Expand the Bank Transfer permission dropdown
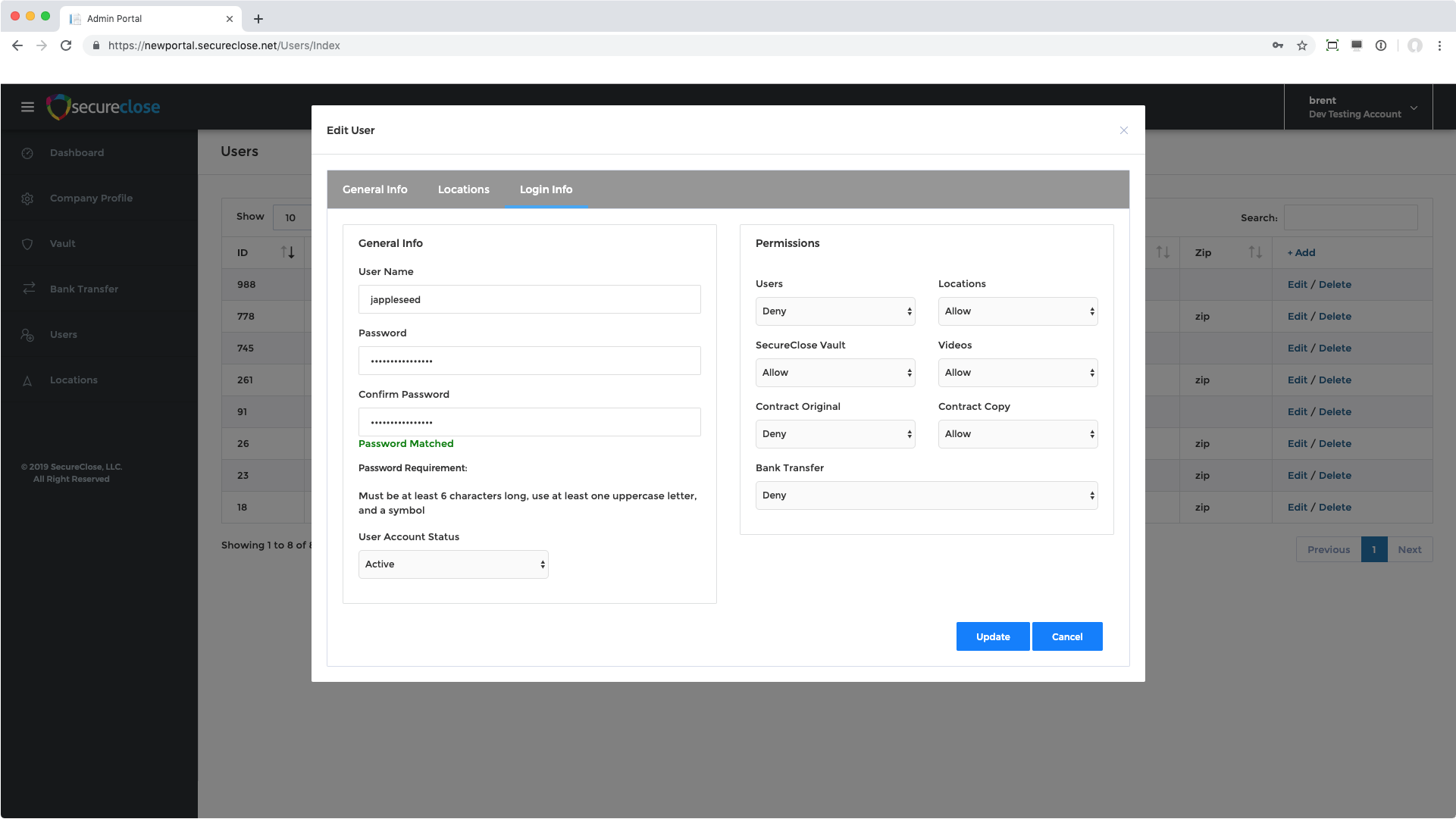This screenshot has height=819, width=1456. click(925, 495)
